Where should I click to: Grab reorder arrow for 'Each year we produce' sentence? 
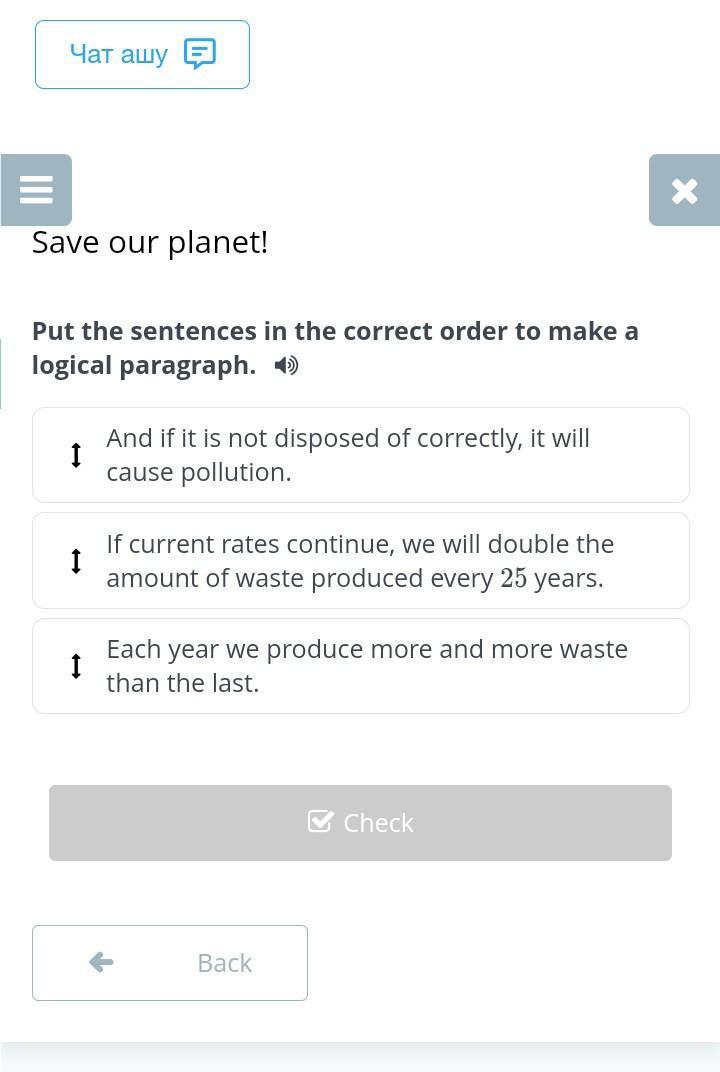(76, 666)
